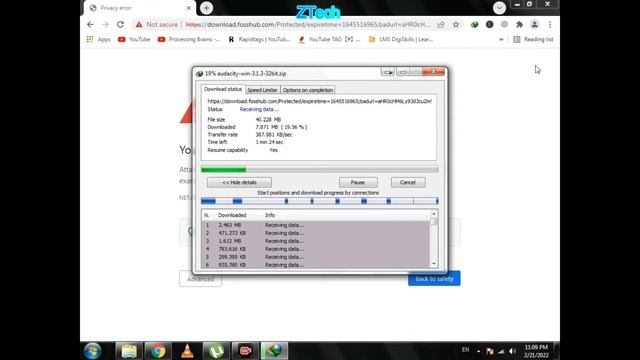The image size is (640, 360).
Task: Open the Processing Brains bookmark
Action: pos(189,39)
